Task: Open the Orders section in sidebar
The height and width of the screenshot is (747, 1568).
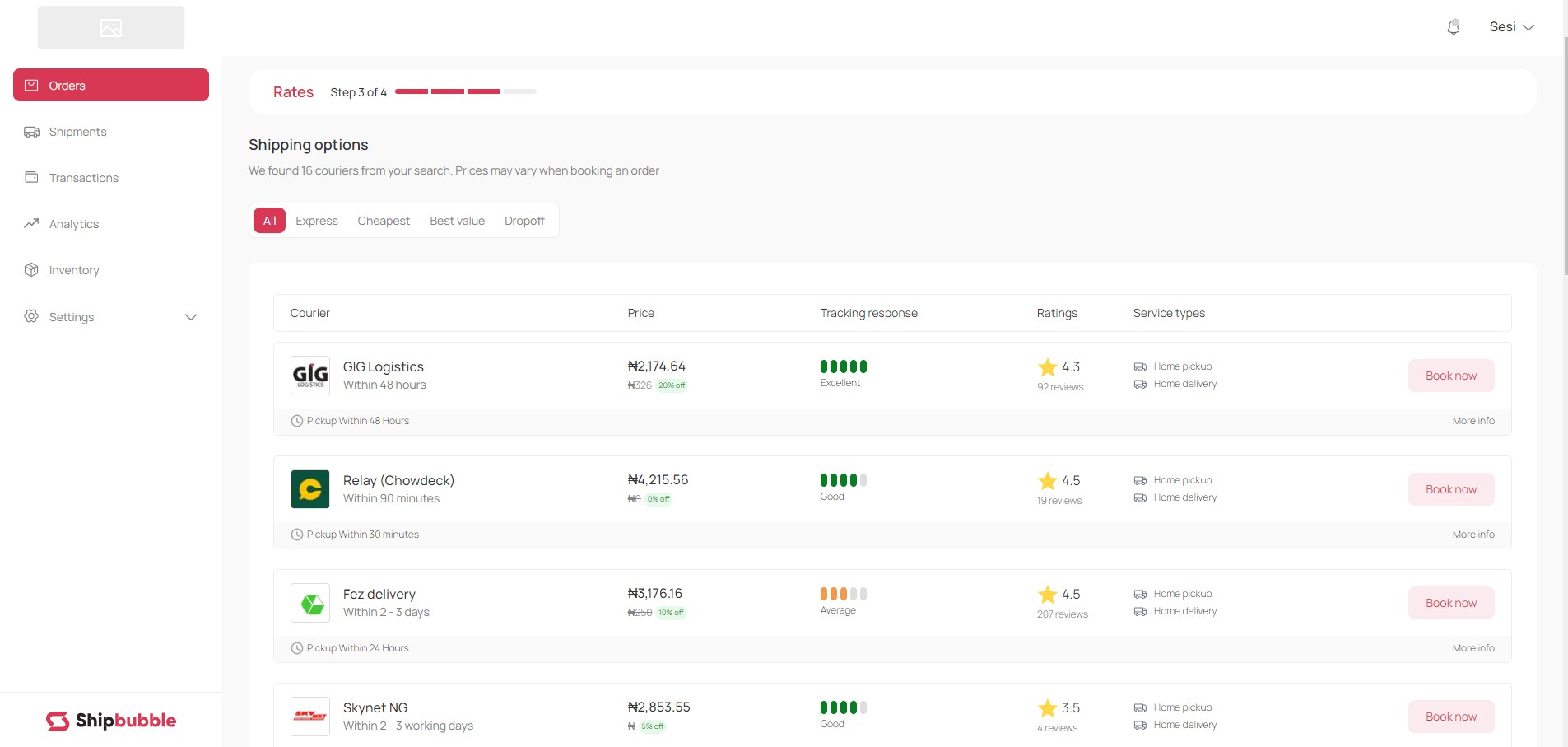Action: pos(111,85)
